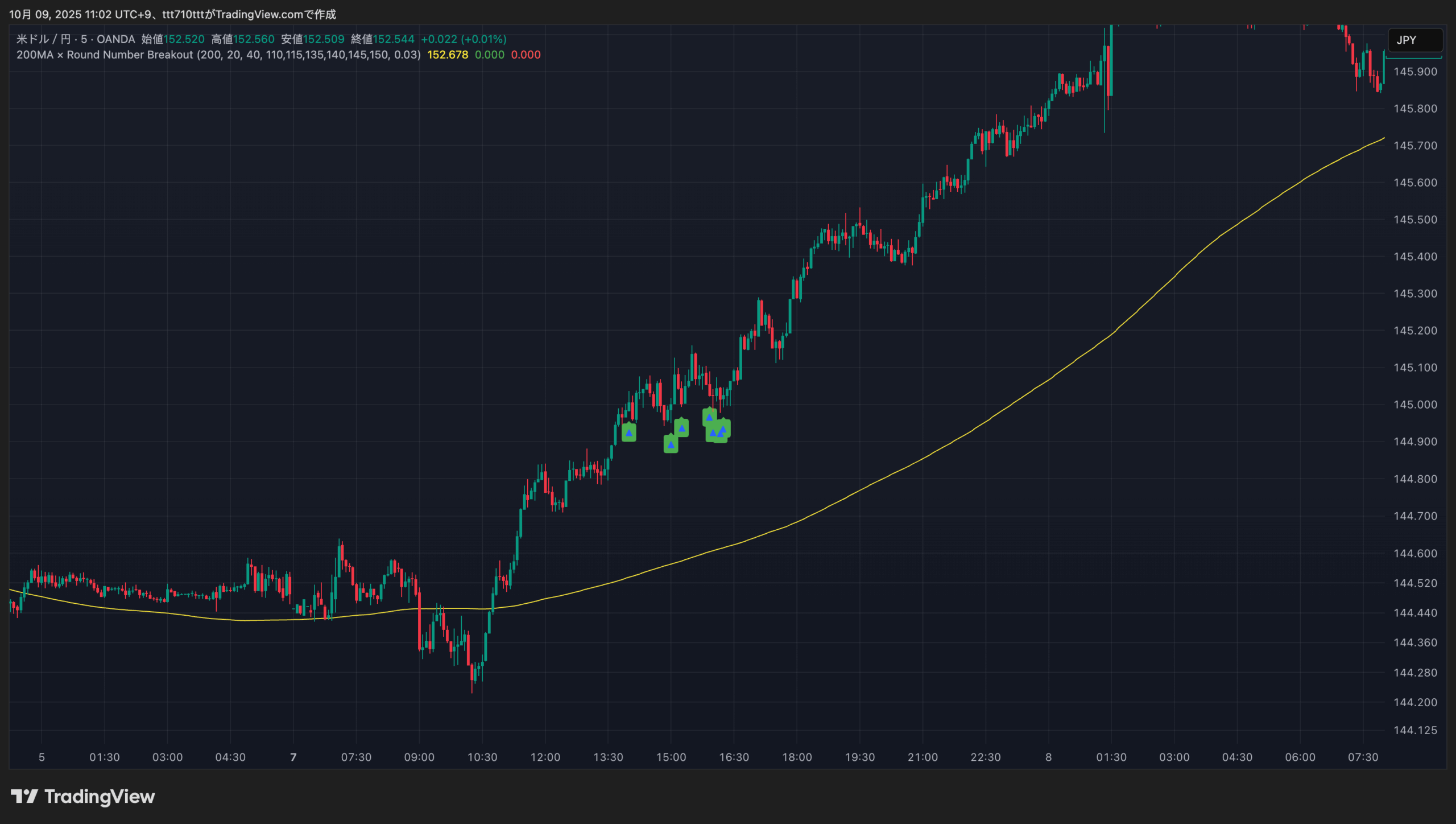The height and width of the screenshot is (824, 1456).
Task: Click the leftmost green buy-signal arrow marker
Action: pos(628,432)
